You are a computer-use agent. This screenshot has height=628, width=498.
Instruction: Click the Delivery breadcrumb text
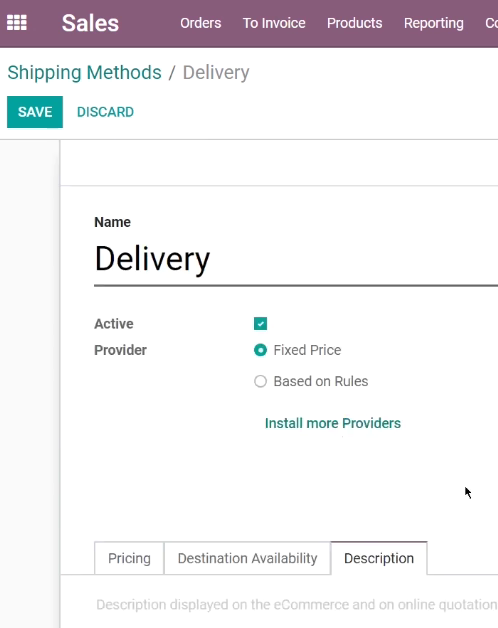216,73
